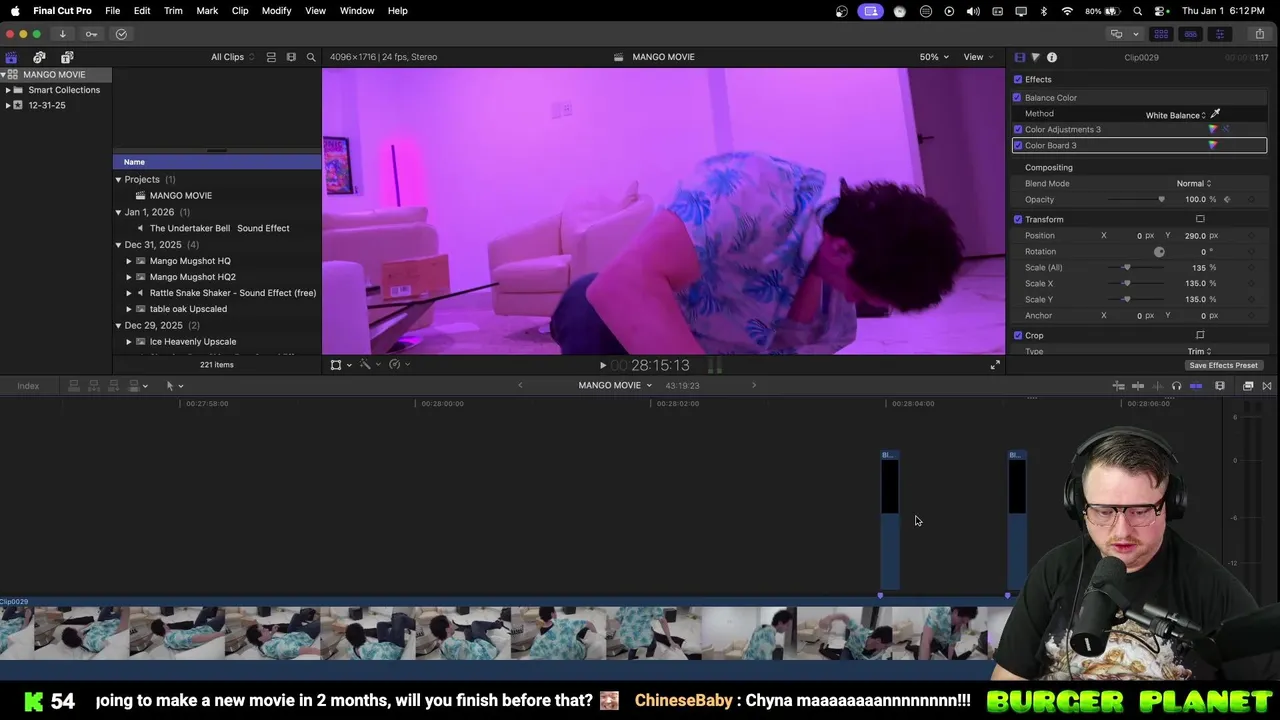Open the viewer 50% zoom dropdown
This screenshot has height=720, width=1280.
pos(934,57)
